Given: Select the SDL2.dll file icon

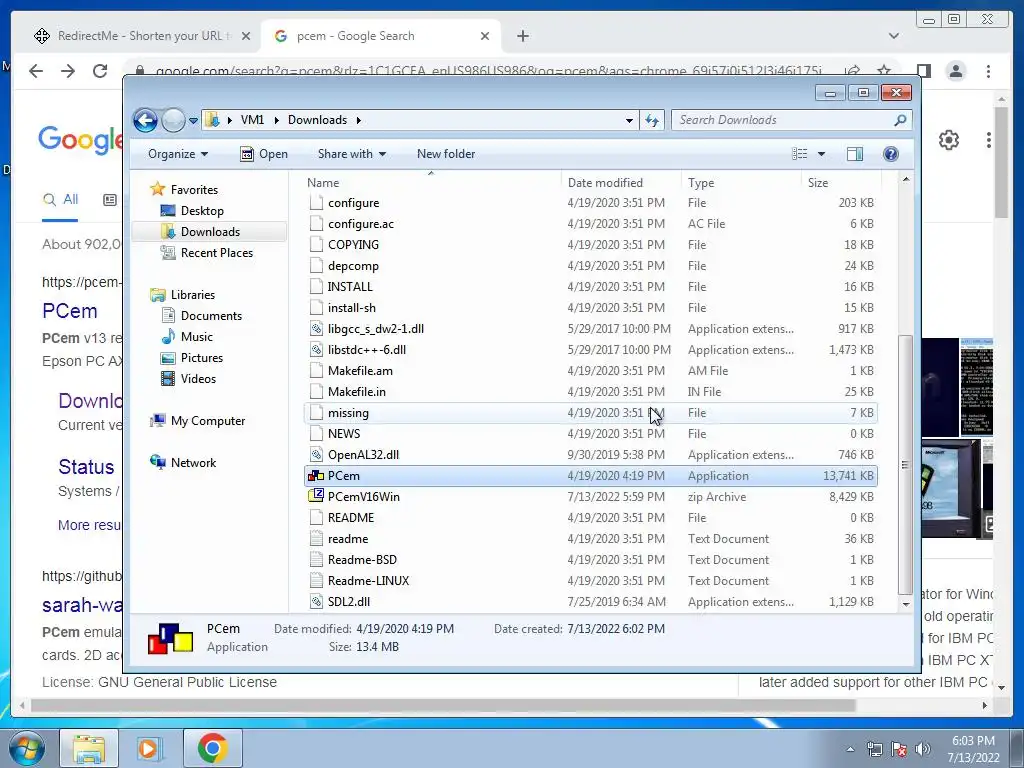Looking at the screenshot, I should 316,601.
